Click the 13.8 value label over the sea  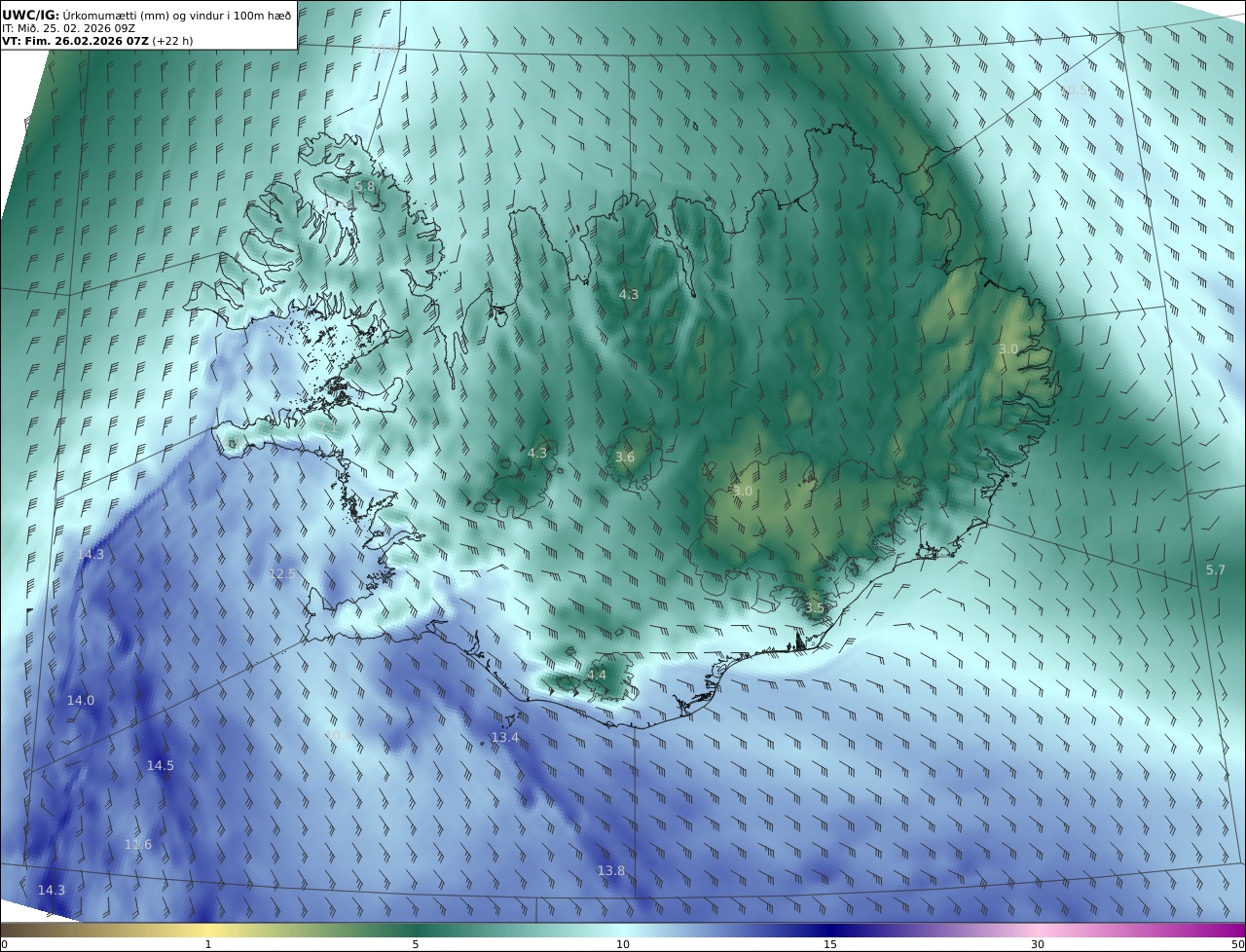click(x=611, y=870)
